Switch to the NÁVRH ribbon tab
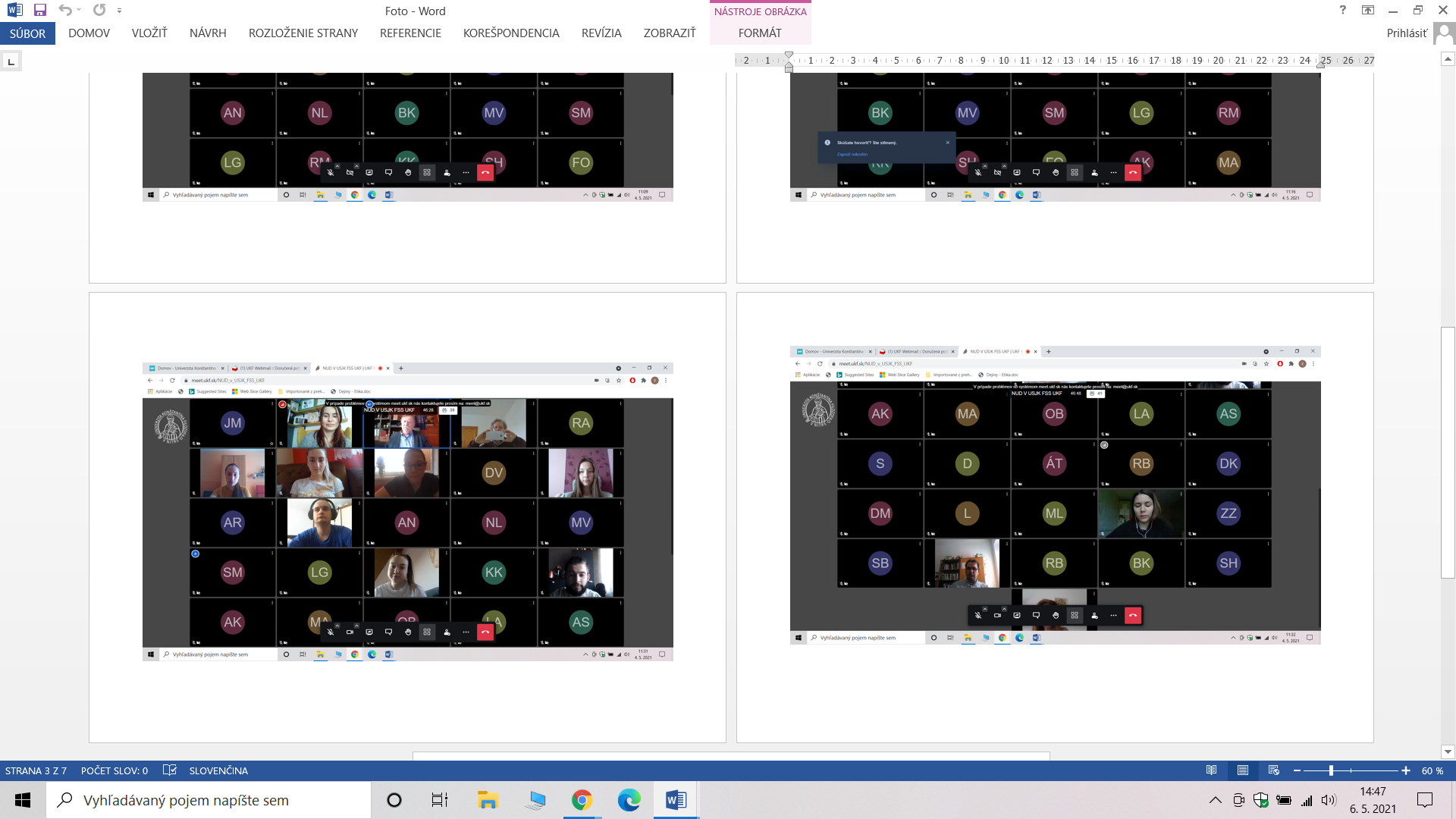 [x=208, y=33]
